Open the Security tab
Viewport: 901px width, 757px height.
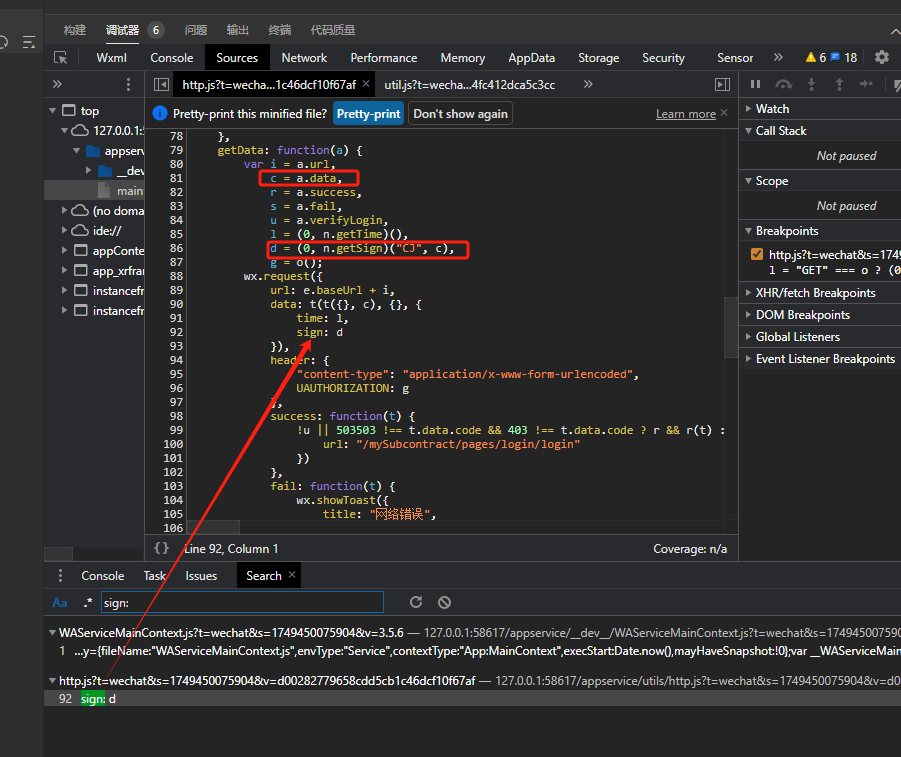[x=663, y=57]
